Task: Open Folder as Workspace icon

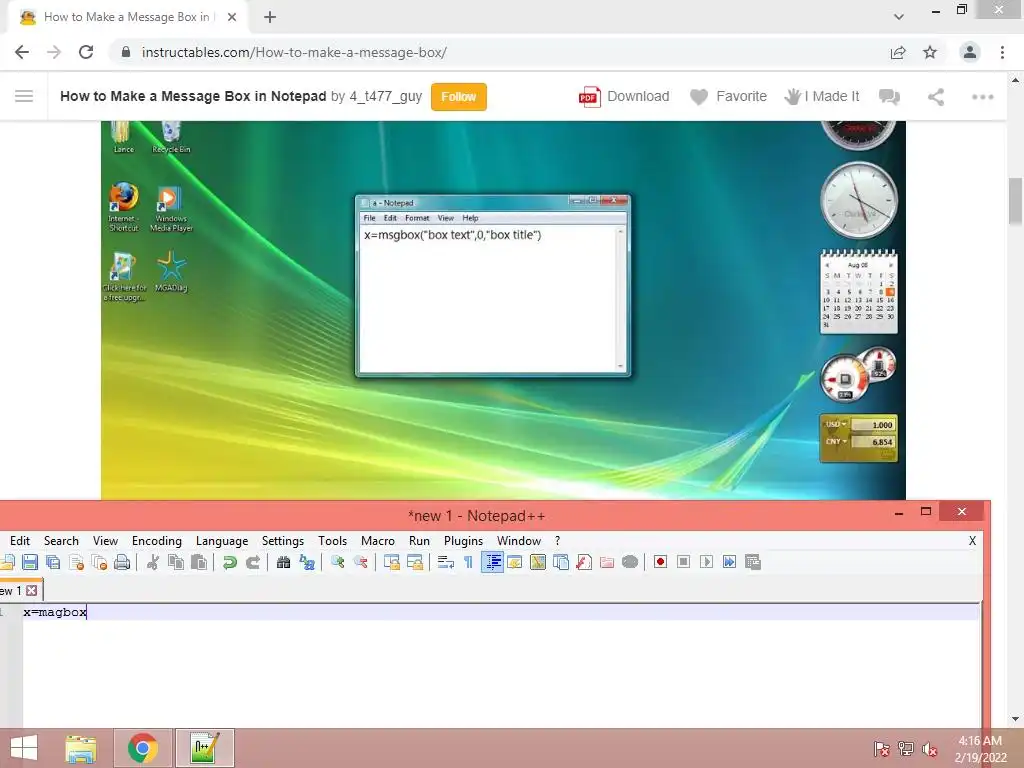Action: tap(607, 562)
